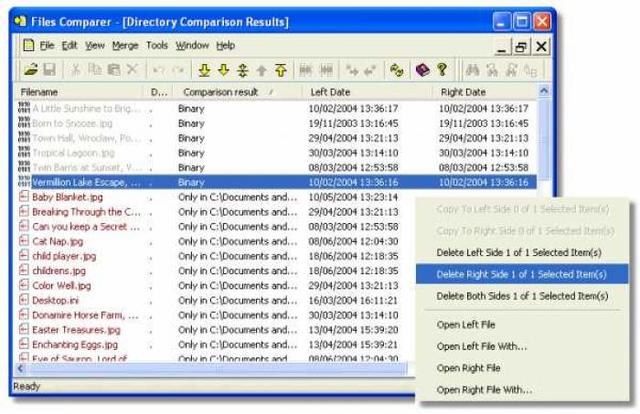Image resolution: width=640 pixels, height=414 pixels.
Task: Click the document icon beside File menu
Action: tap(28, 45)
